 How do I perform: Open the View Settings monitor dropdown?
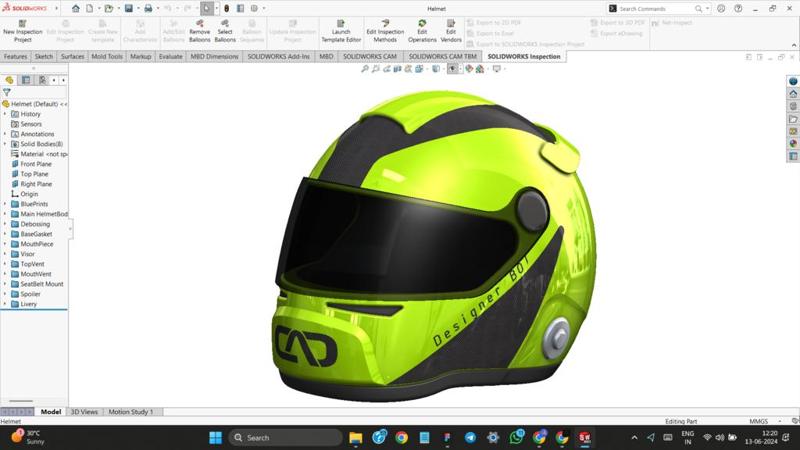coord(496,69)
